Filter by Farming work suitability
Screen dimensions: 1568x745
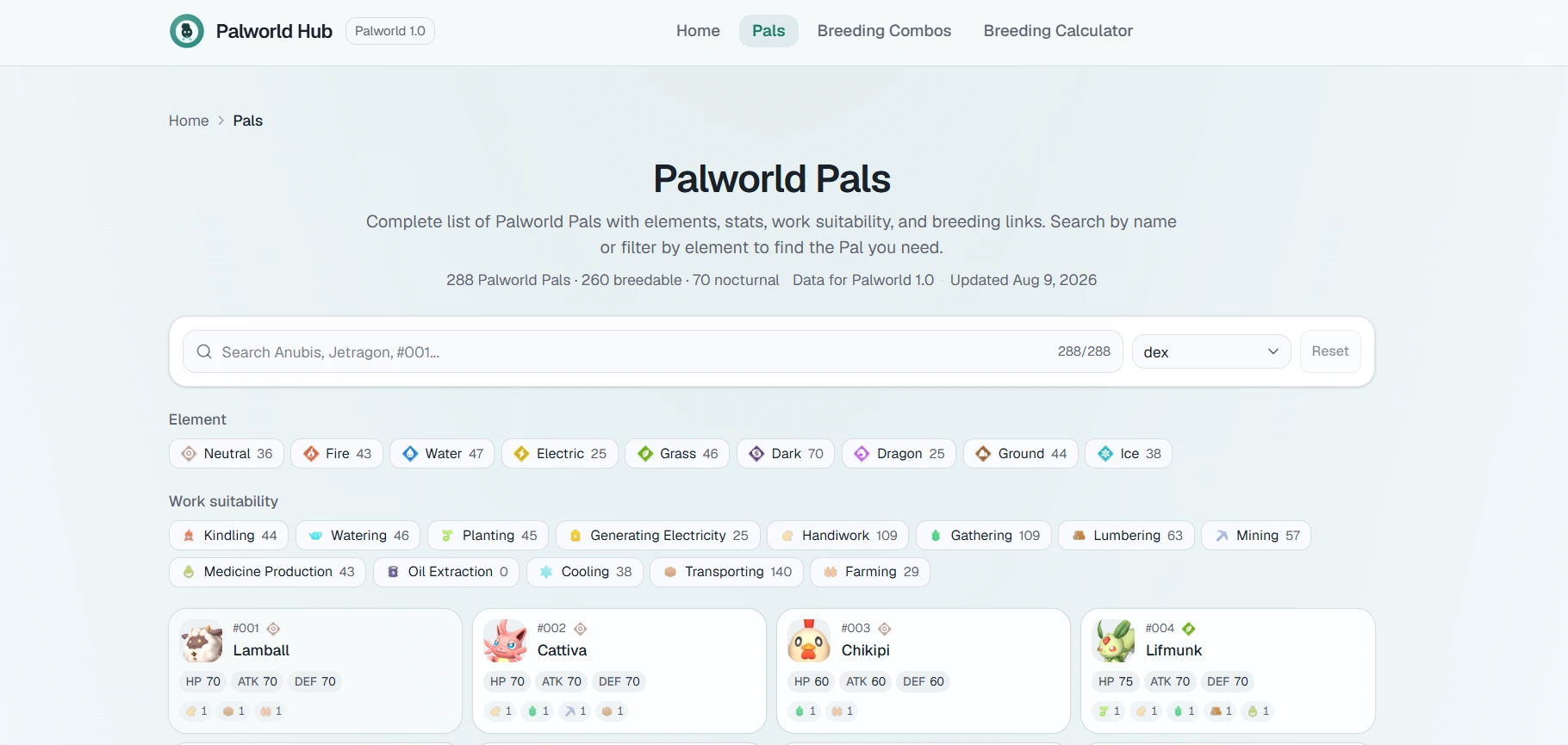click(870, 572)
